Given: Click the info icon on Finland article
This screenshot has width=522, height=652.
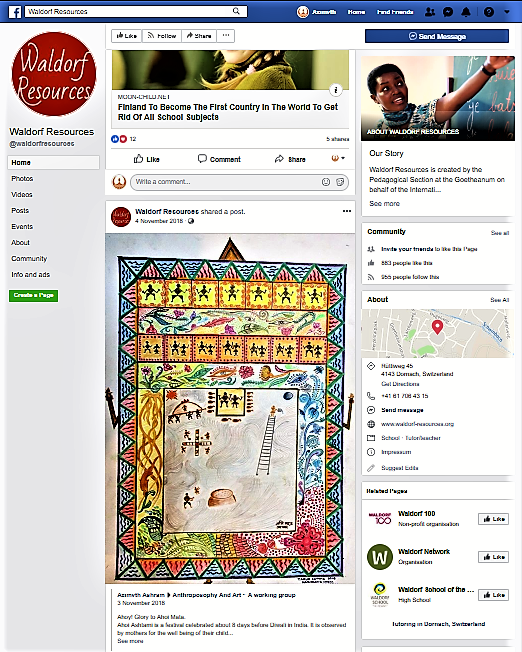Looking at the screenshot, I should click(336, 89).
